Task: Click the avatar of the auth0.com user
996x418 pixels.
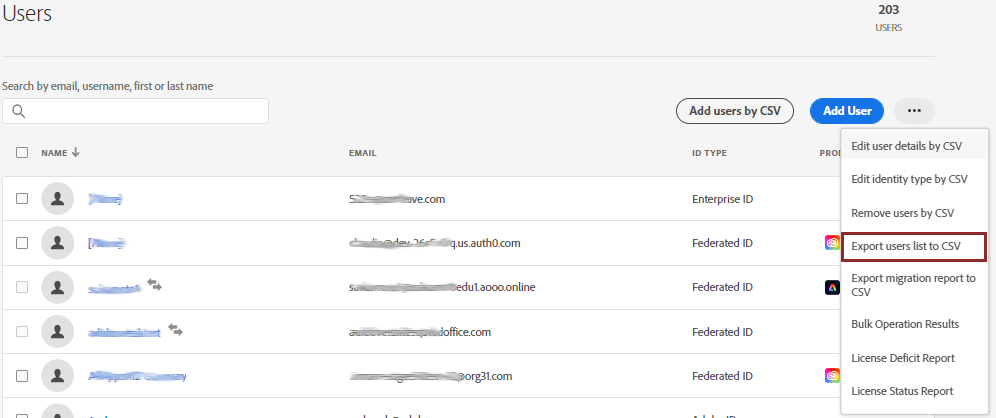Action: tap(58, 243)
